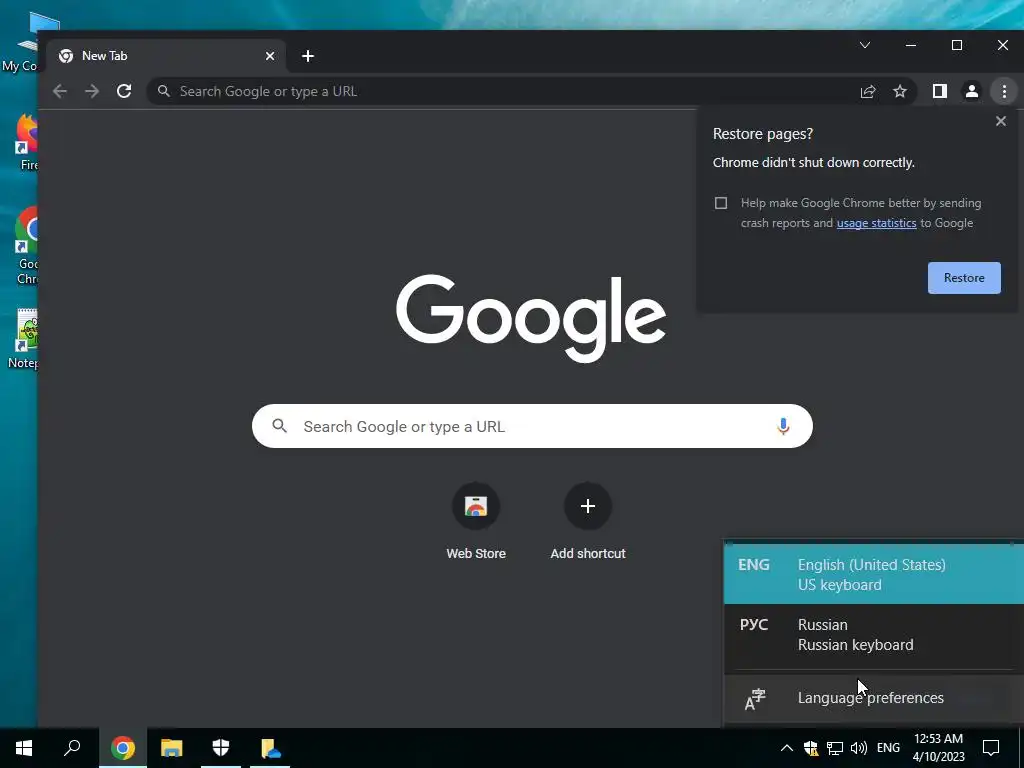Open Language preferences
1024x768 pixels.
pos(874,698)
